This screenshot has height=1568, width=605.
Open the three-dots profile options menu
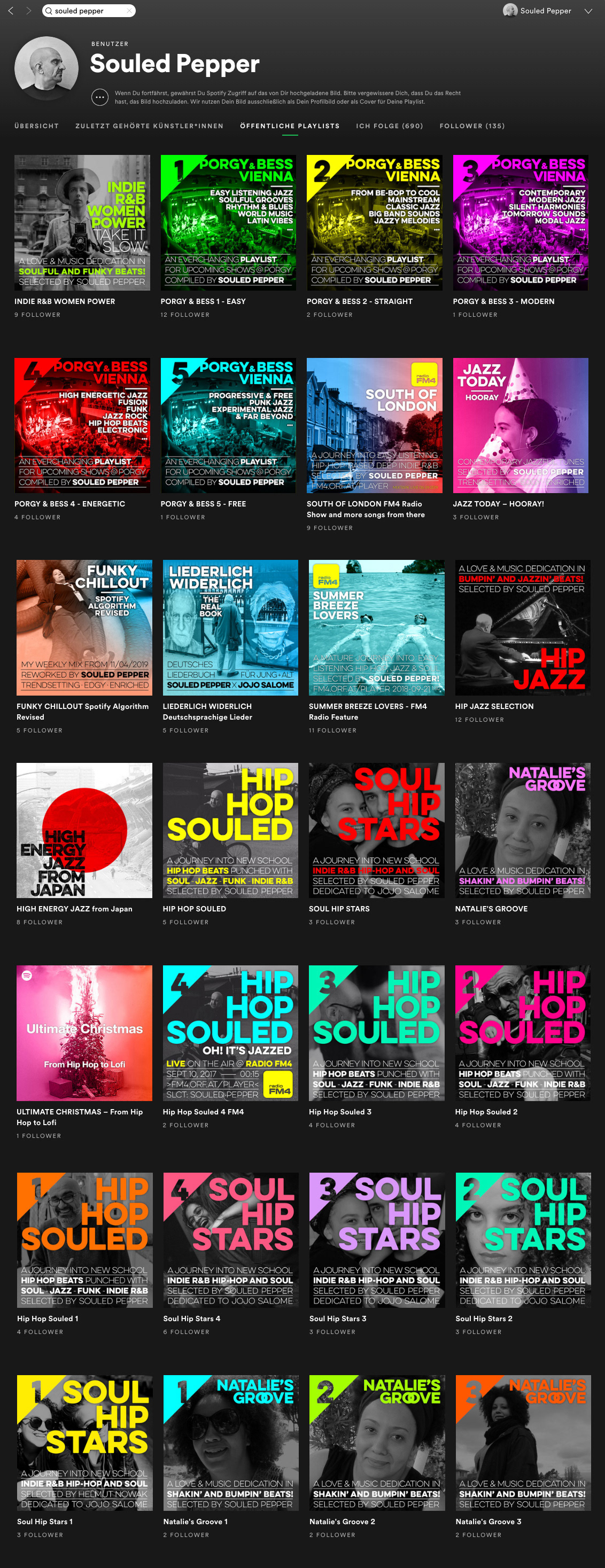point(100,97)
